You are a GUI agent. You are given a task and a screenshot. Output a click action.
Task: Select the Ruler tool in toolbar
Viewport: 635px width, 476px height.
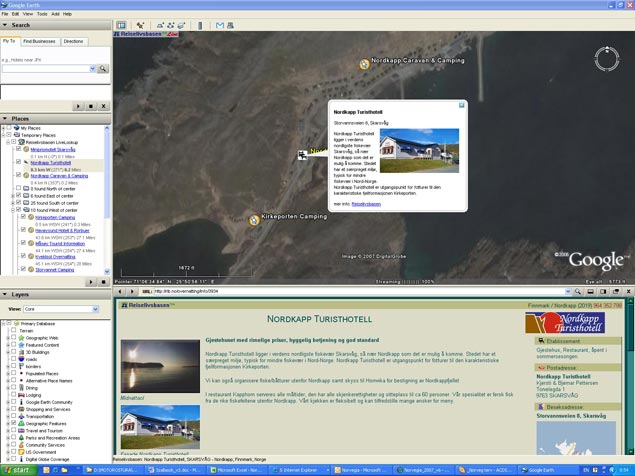(200, 26)
